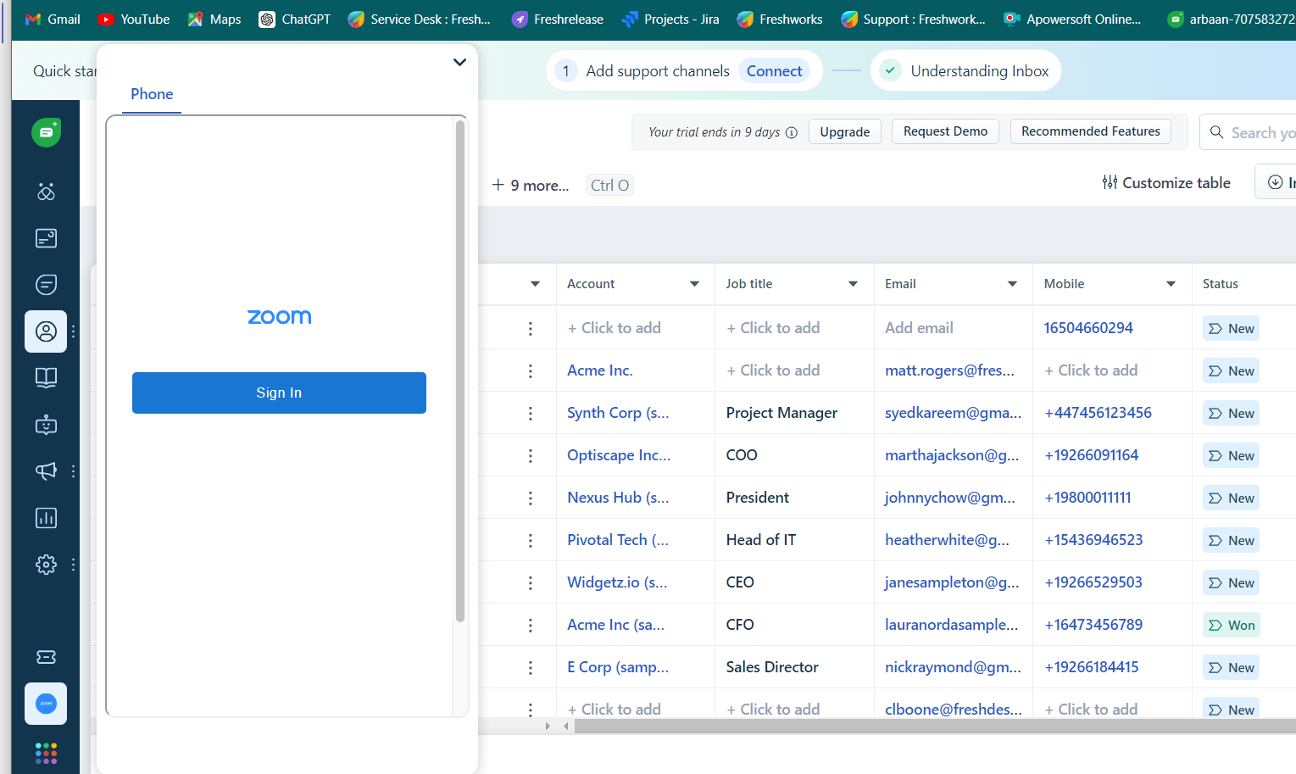Open the knowledge base book icon
1296x774 pixels.
click(46, 378)
